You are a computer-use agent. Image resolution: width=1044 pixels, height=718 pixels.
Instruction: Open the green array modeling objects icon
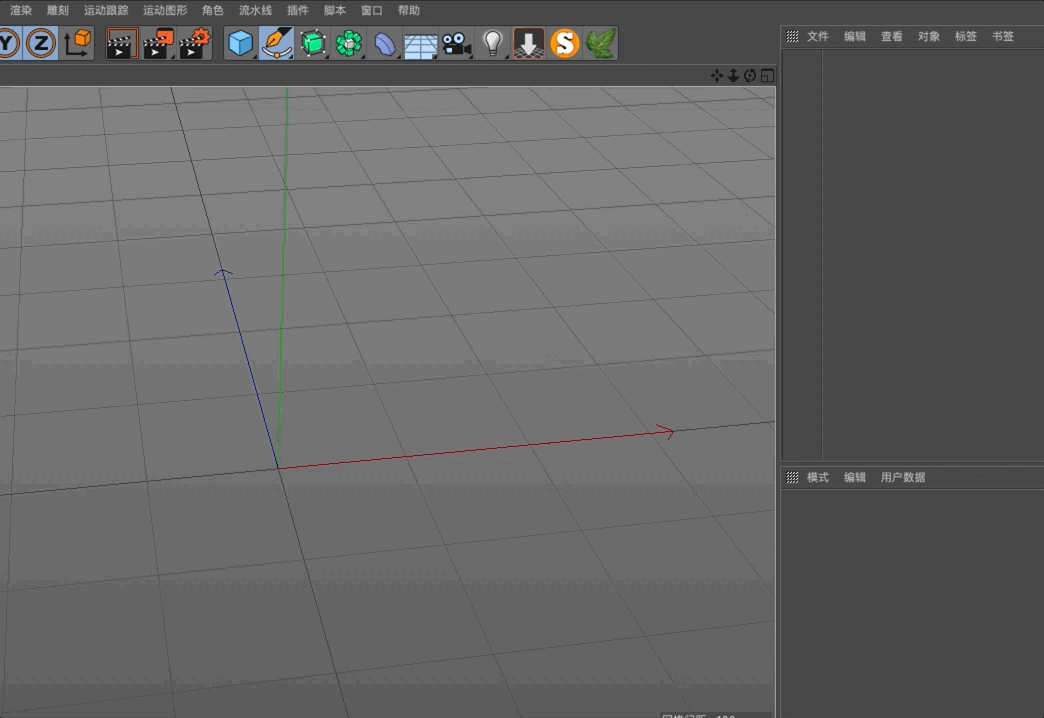[x=348, y=43]
